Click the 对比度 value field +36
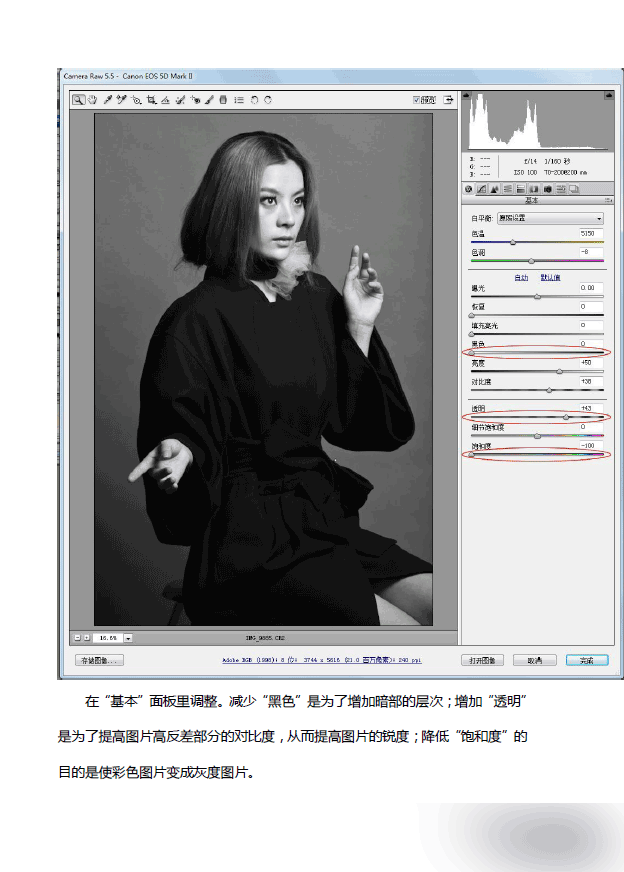 (591, 382)
